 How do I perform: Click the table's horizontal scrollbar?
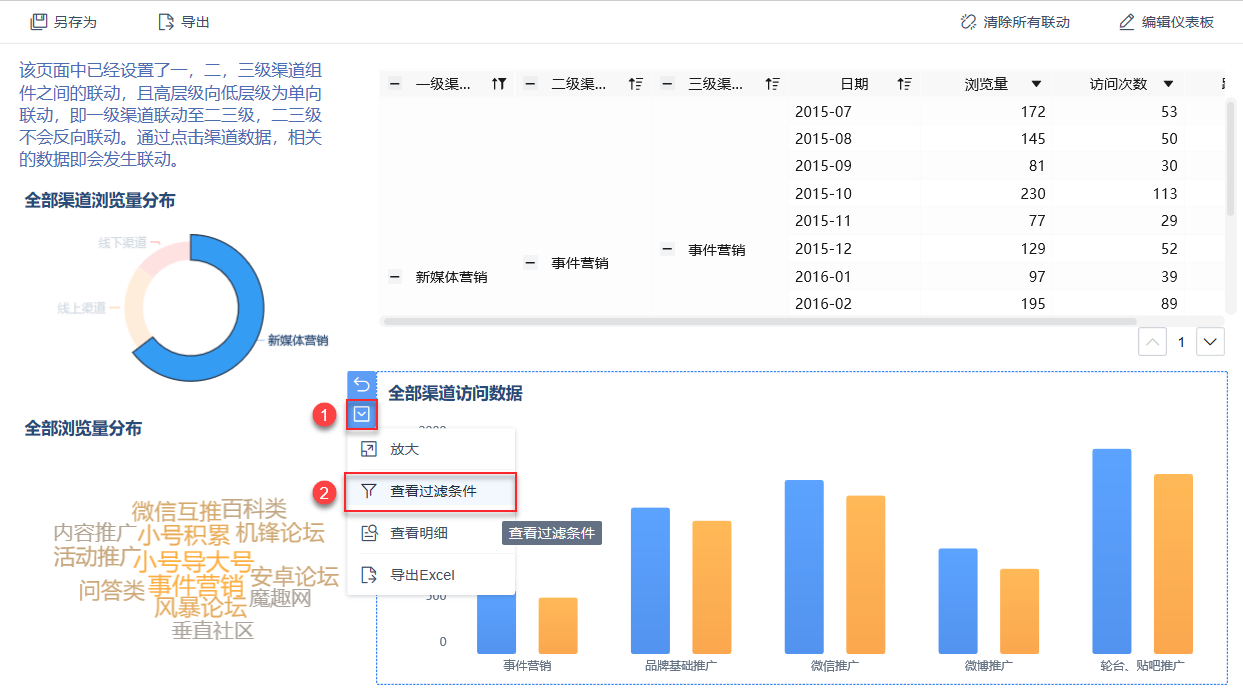760,321
